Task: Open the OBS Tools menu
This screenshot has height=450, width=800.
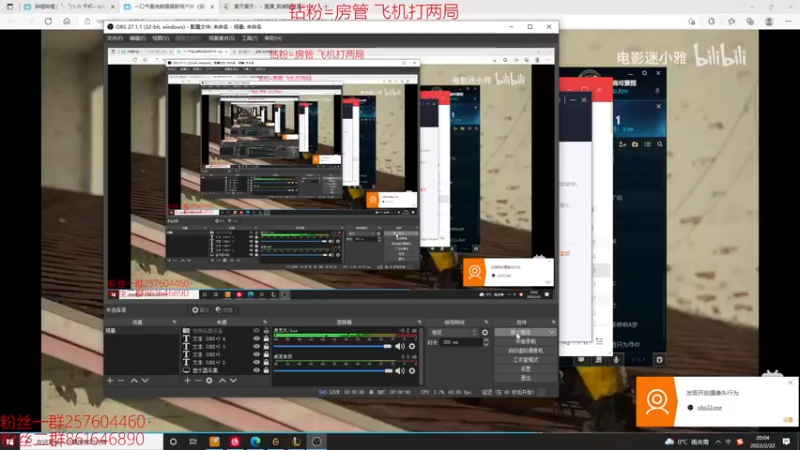Action: tap(249, 38)
